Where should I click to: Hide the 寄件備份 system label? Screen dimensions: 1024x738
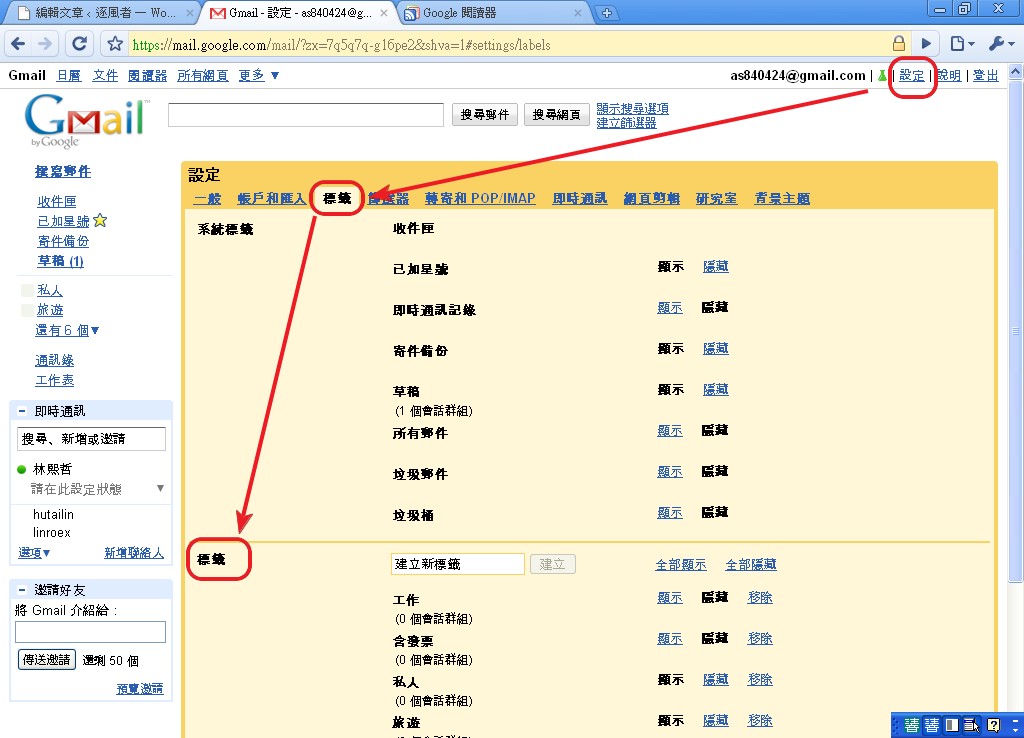[x=716, y=349]
